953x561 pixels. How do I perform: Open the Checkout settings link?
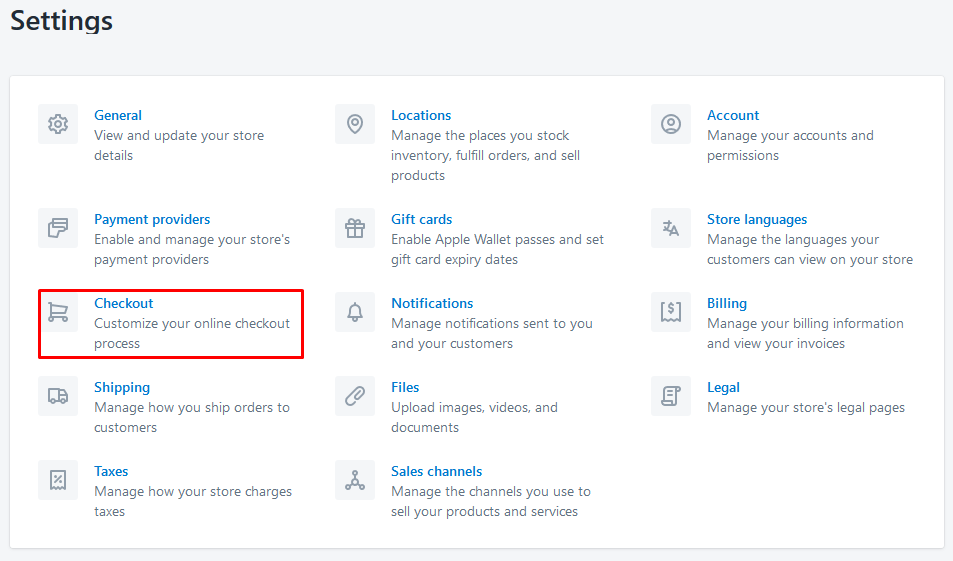(123, 303)
